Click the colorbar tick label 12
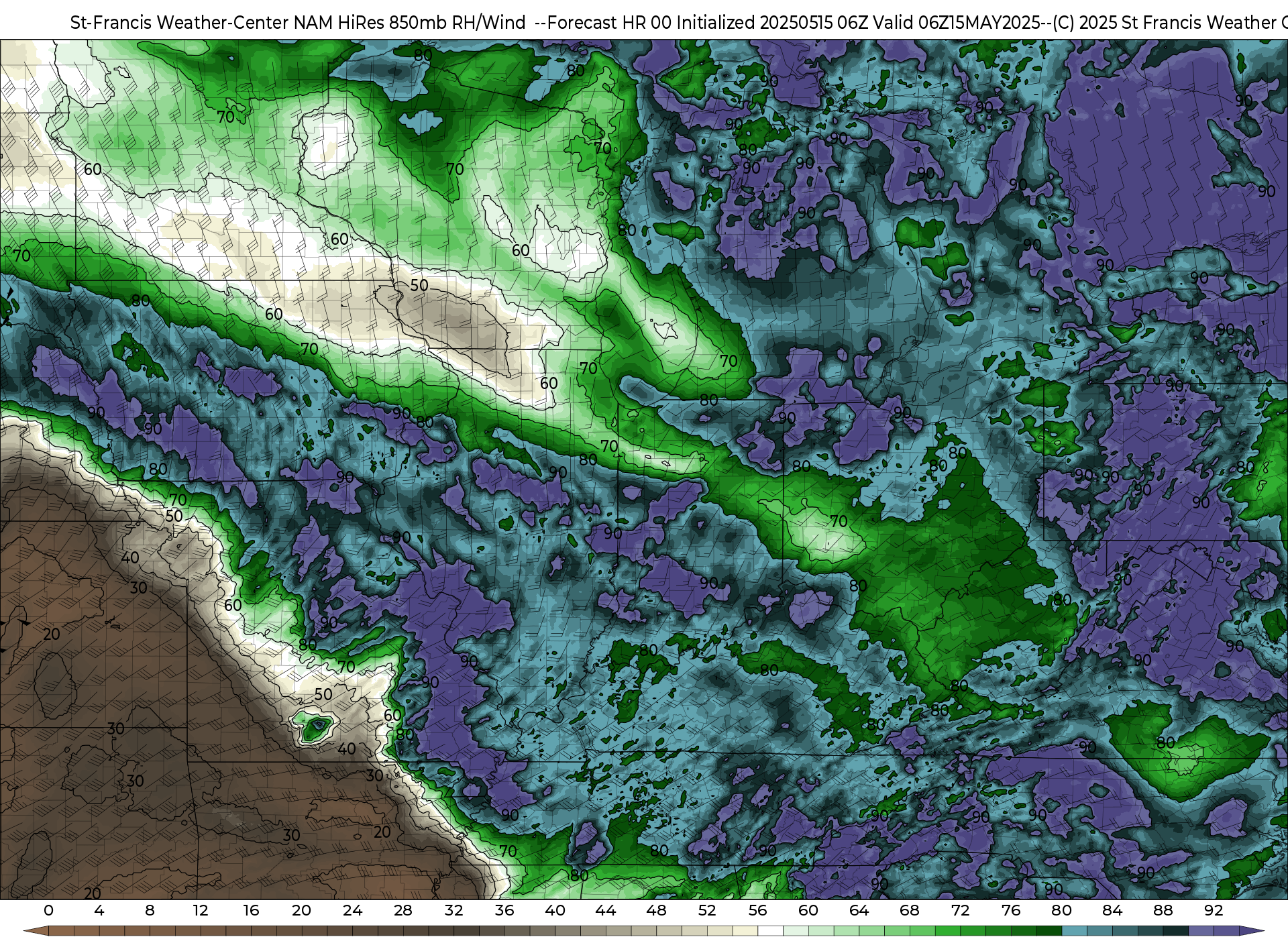 point(201,910)
